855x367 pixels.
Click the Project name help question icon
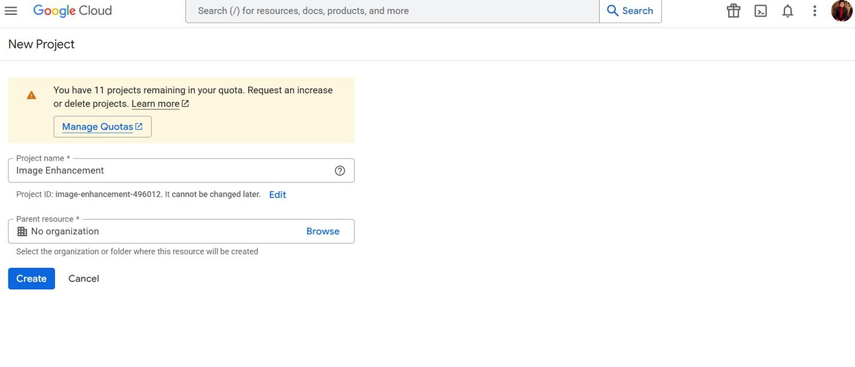click(x=340, y=171)
